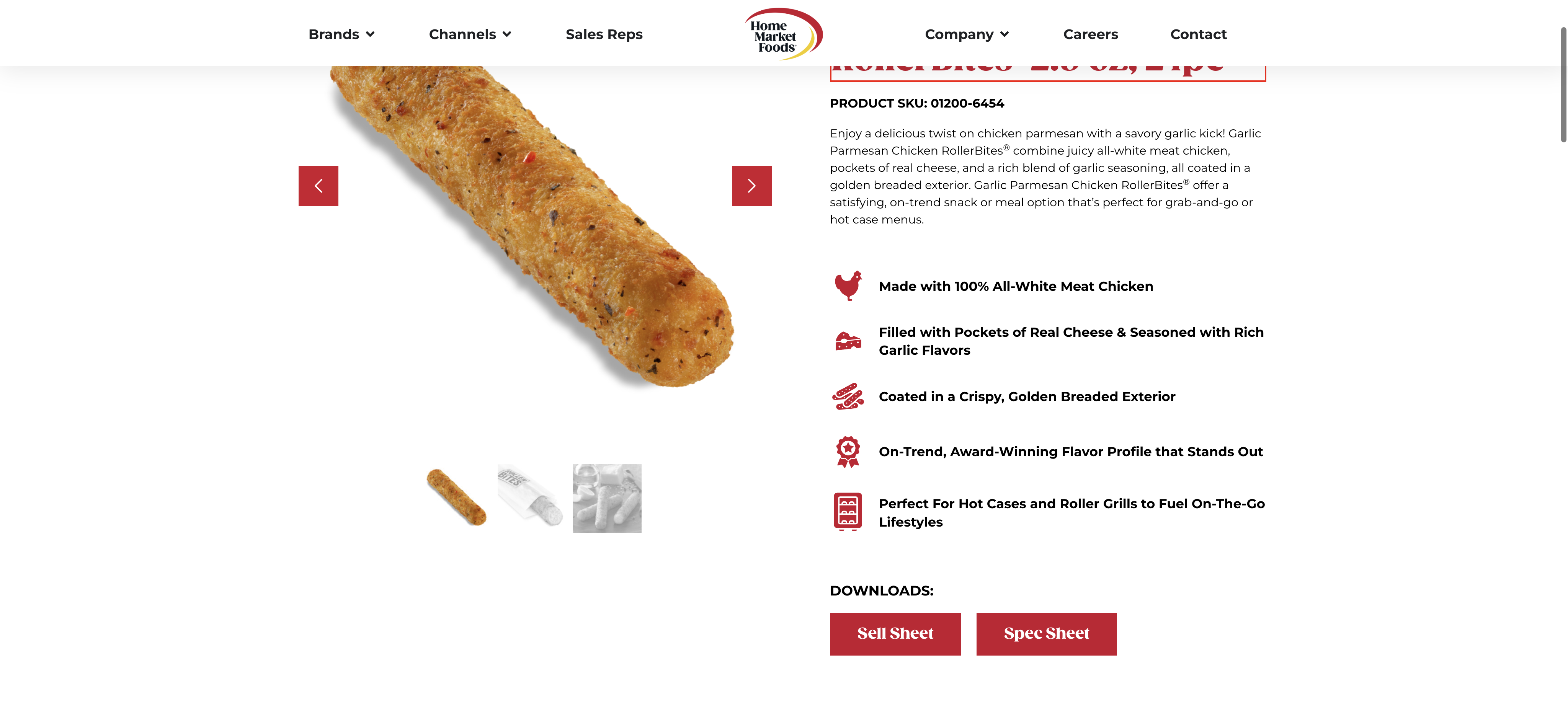Click the cheese wedge icon
Viewport: 1568px width, 708px height.
[848, 341]
